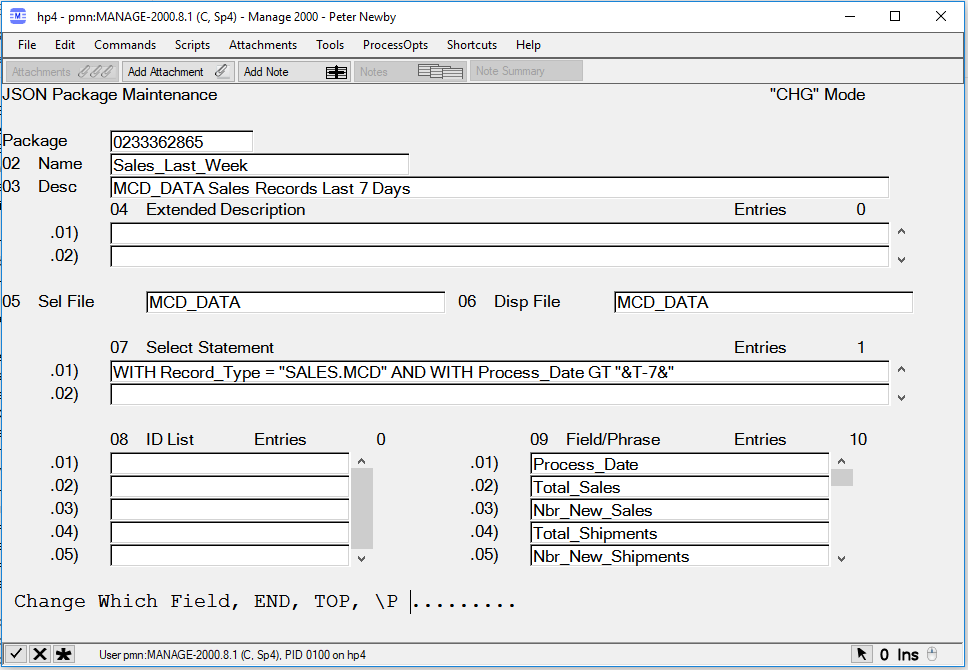Click the 08 ID List label
Viewport: 968px width, 670px height.
152,439
